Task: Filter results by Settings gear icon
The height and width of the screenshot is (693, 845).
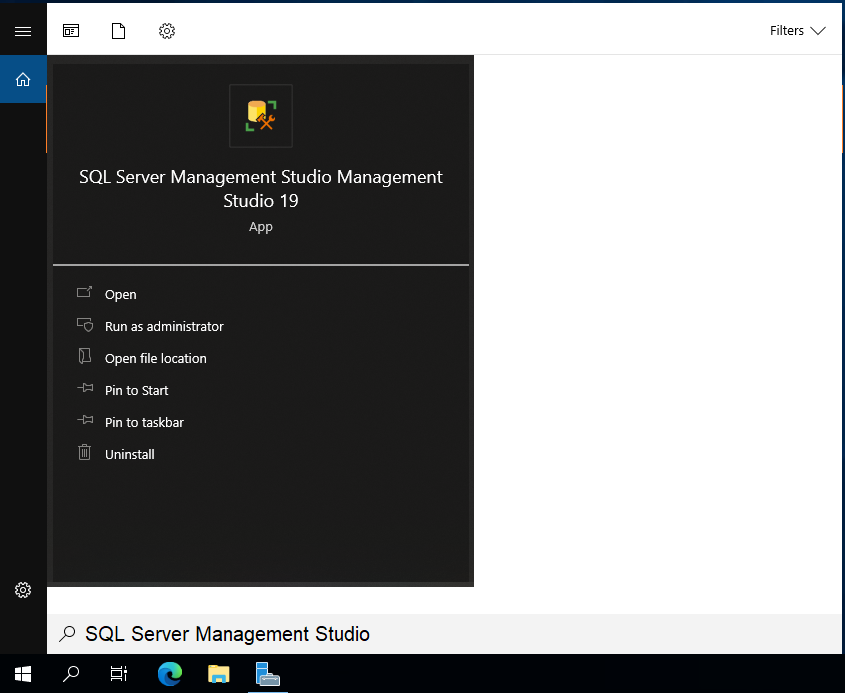Action: click(167, 31)
